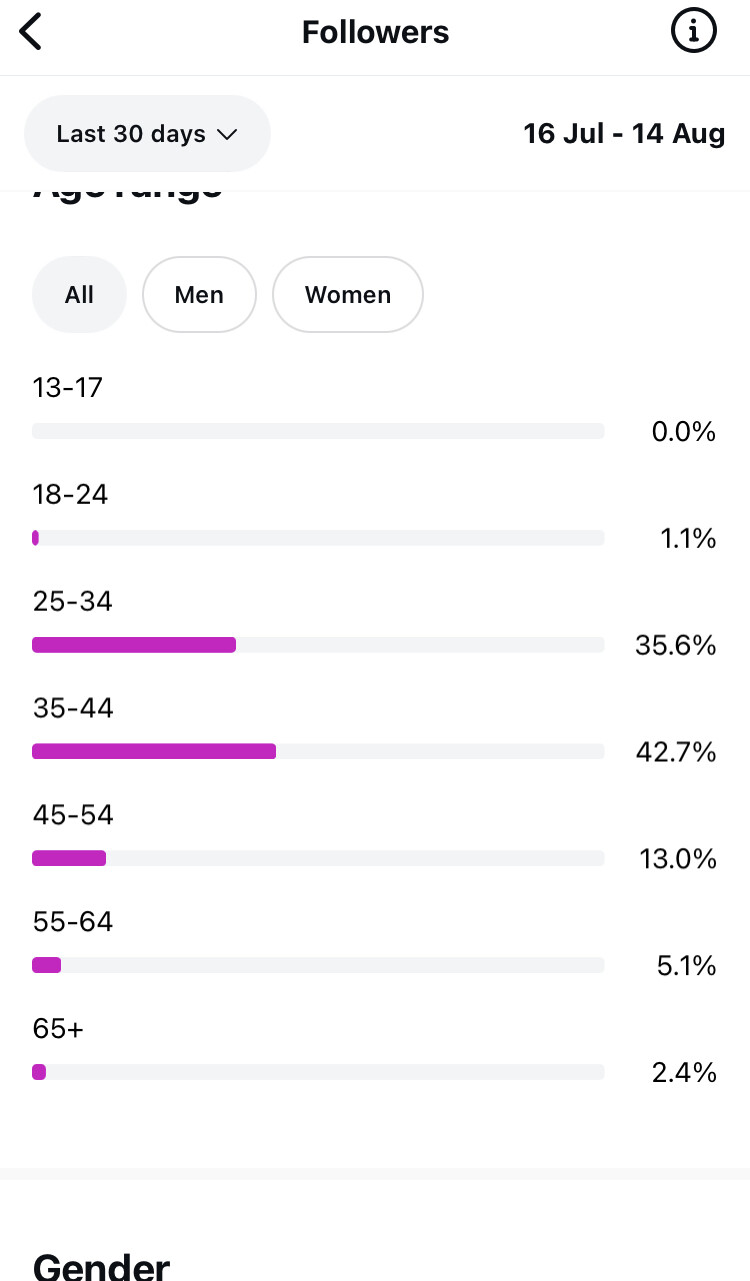This screenshot has width=750, height=1281.
Task: Tap the 65+ age bar
Action: 39,1072
